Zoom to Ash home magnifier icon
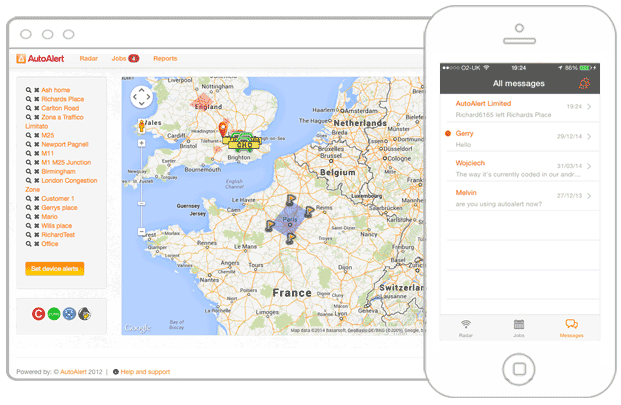 [x=29, y=90]
